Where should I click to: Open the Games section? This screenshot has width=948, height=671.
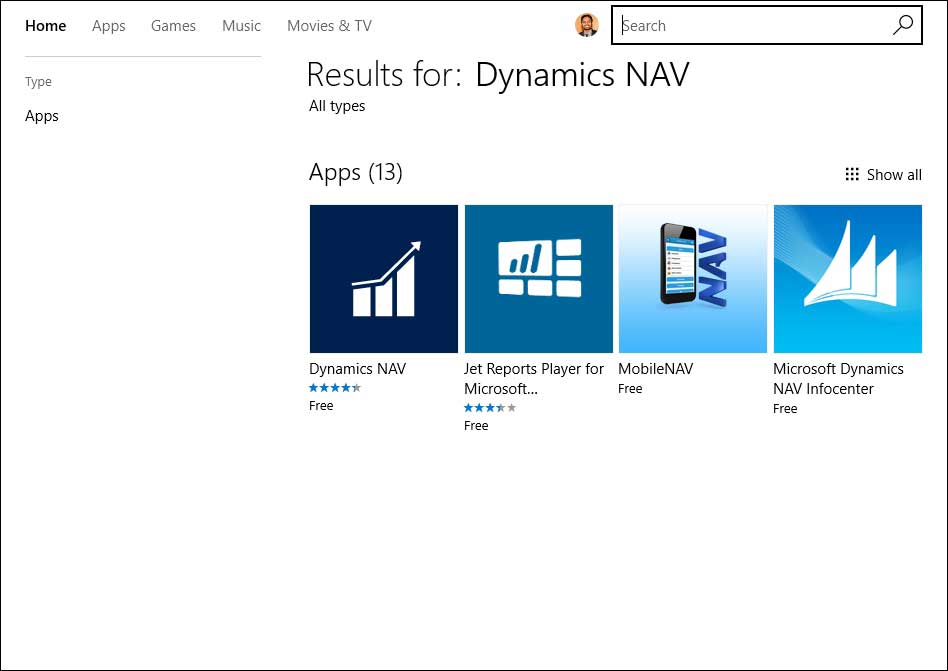tap(173, 26)
